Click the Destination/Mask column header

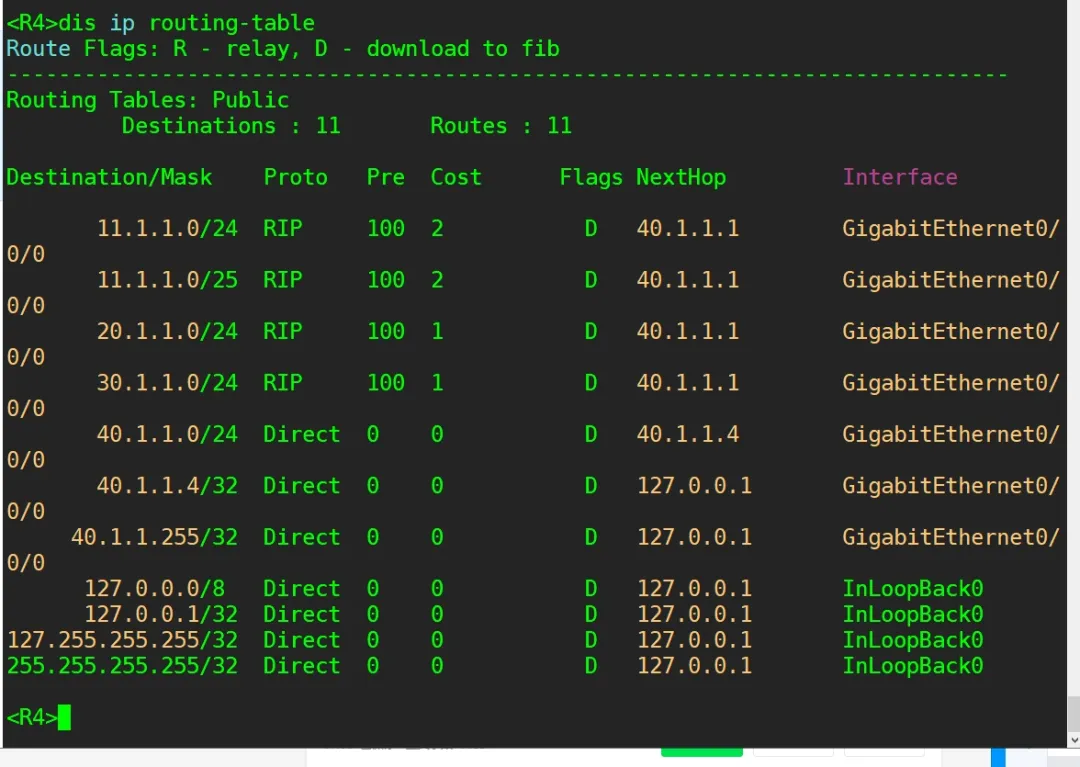pyautogui.click(x=109, y=177)
